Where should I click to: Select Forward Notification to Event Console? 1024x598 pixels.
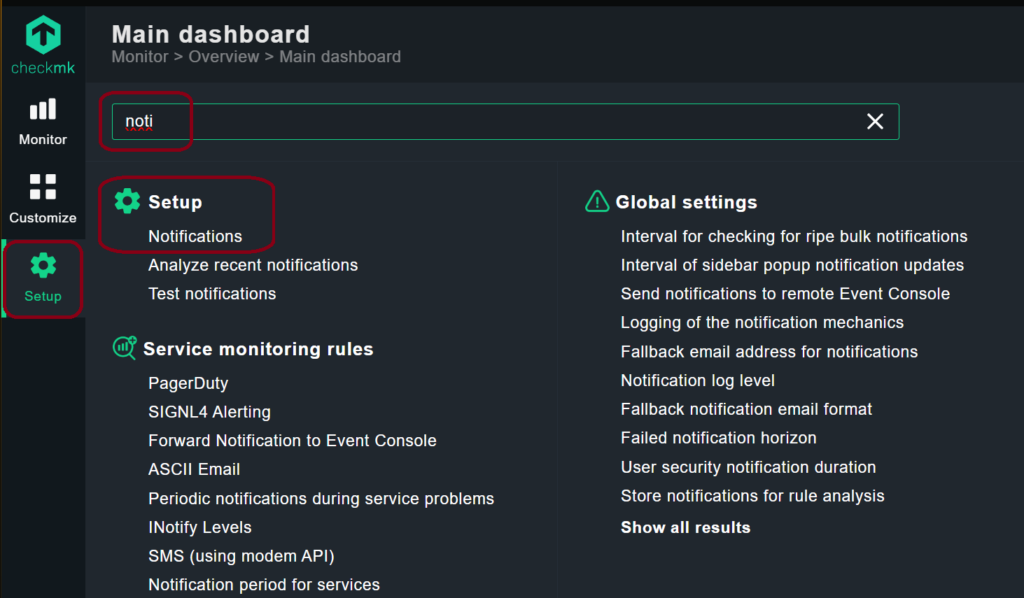pos(292,440)
